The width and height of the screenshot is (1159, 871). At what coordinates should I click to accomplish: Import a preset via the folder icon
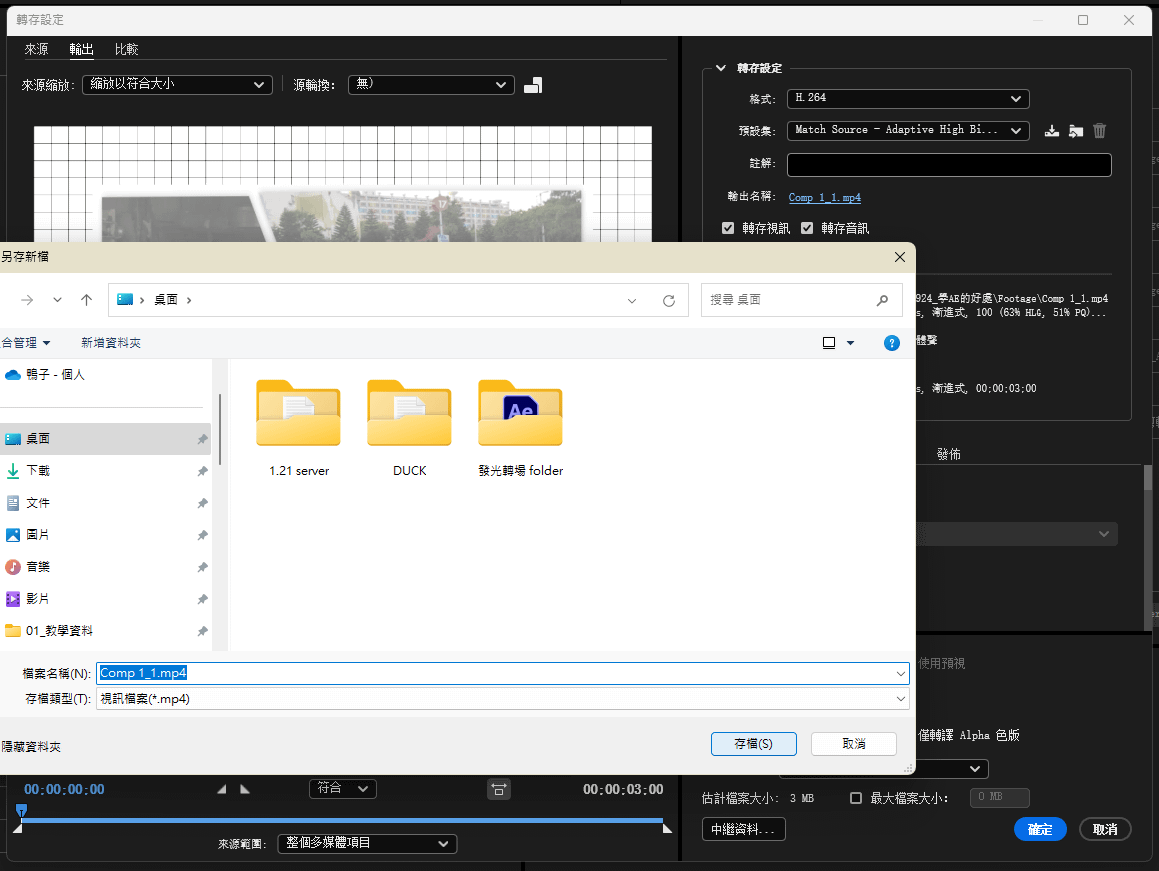tap(1075, 130)
